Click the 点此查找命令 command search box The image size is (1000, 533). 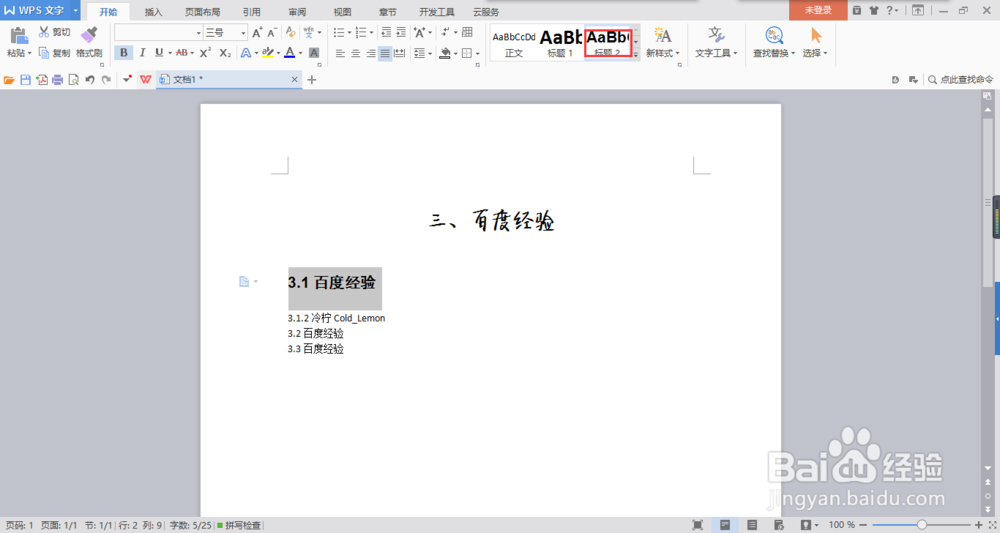[961, 80]
